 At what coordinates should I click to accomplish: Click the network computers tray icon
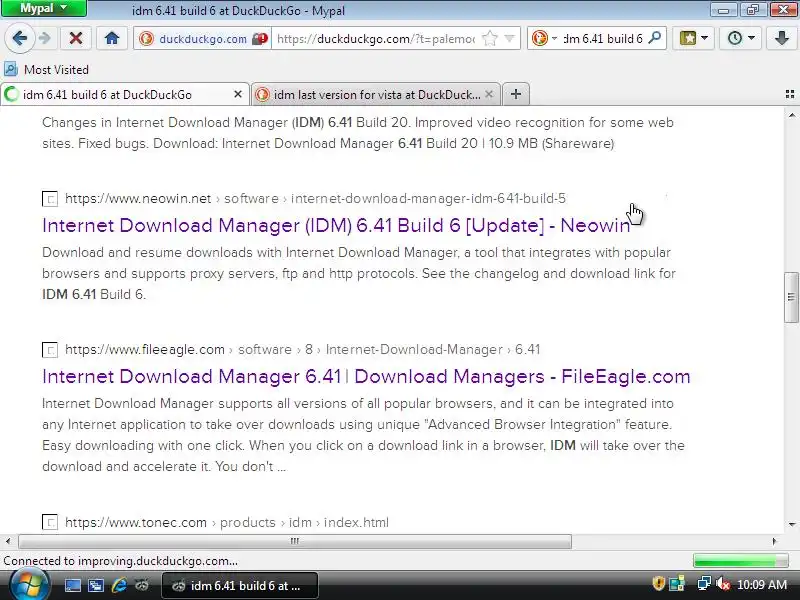point(704,584)
